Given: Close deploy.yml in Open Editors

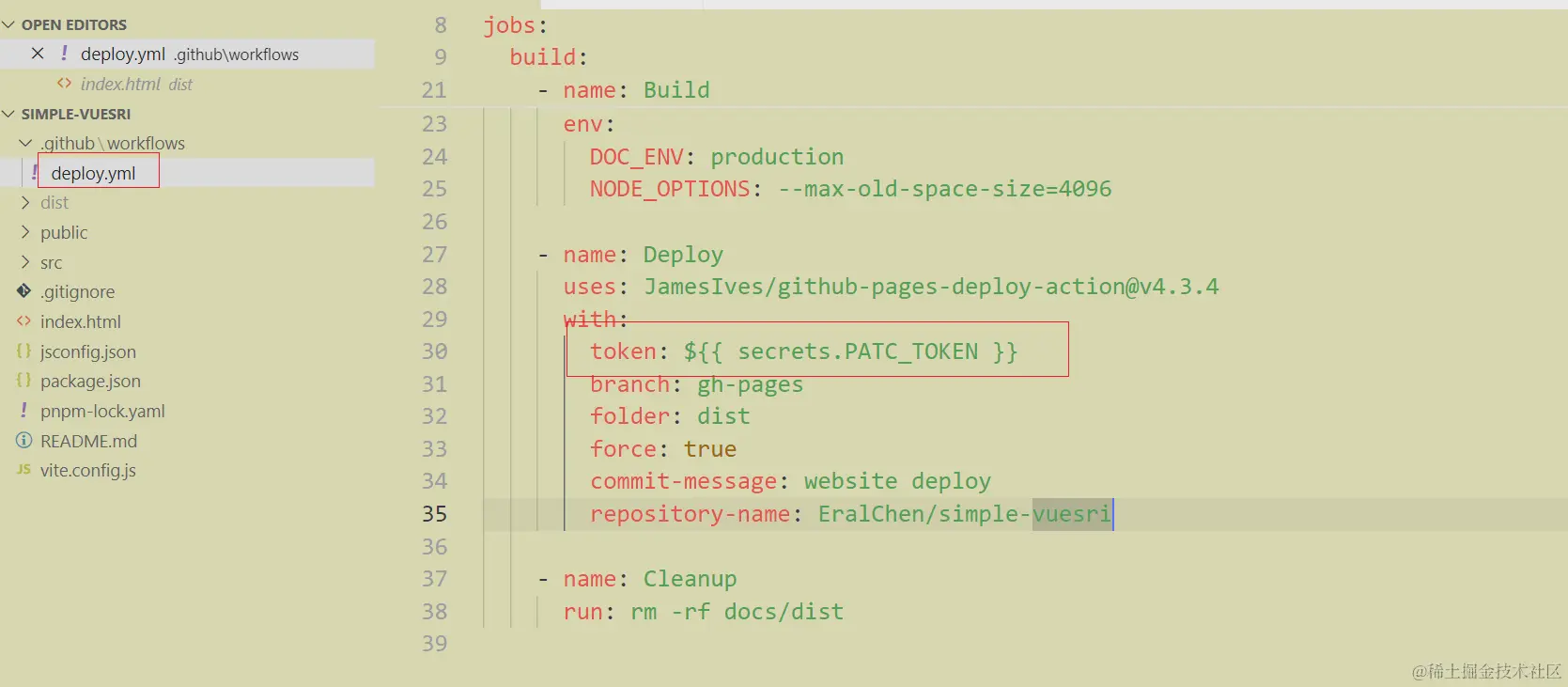Looking at the screenshot, I should pyautogui.click(x=38, y=54).
